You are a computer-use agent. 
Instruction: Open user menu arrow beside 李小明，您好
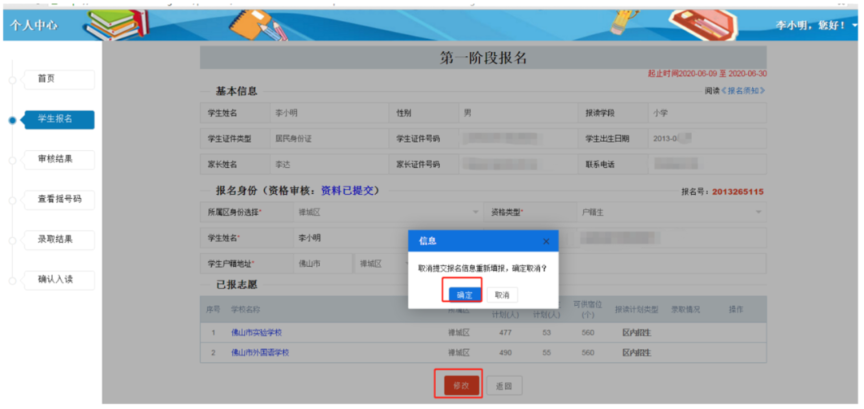pos(856,23)
